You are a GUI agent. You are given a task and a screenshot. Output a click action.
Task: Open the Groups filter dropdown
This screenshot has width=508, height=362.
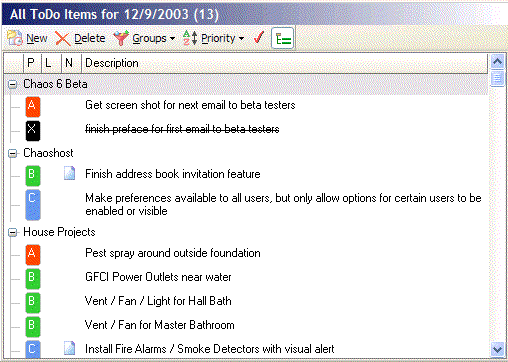coord(144,38)
